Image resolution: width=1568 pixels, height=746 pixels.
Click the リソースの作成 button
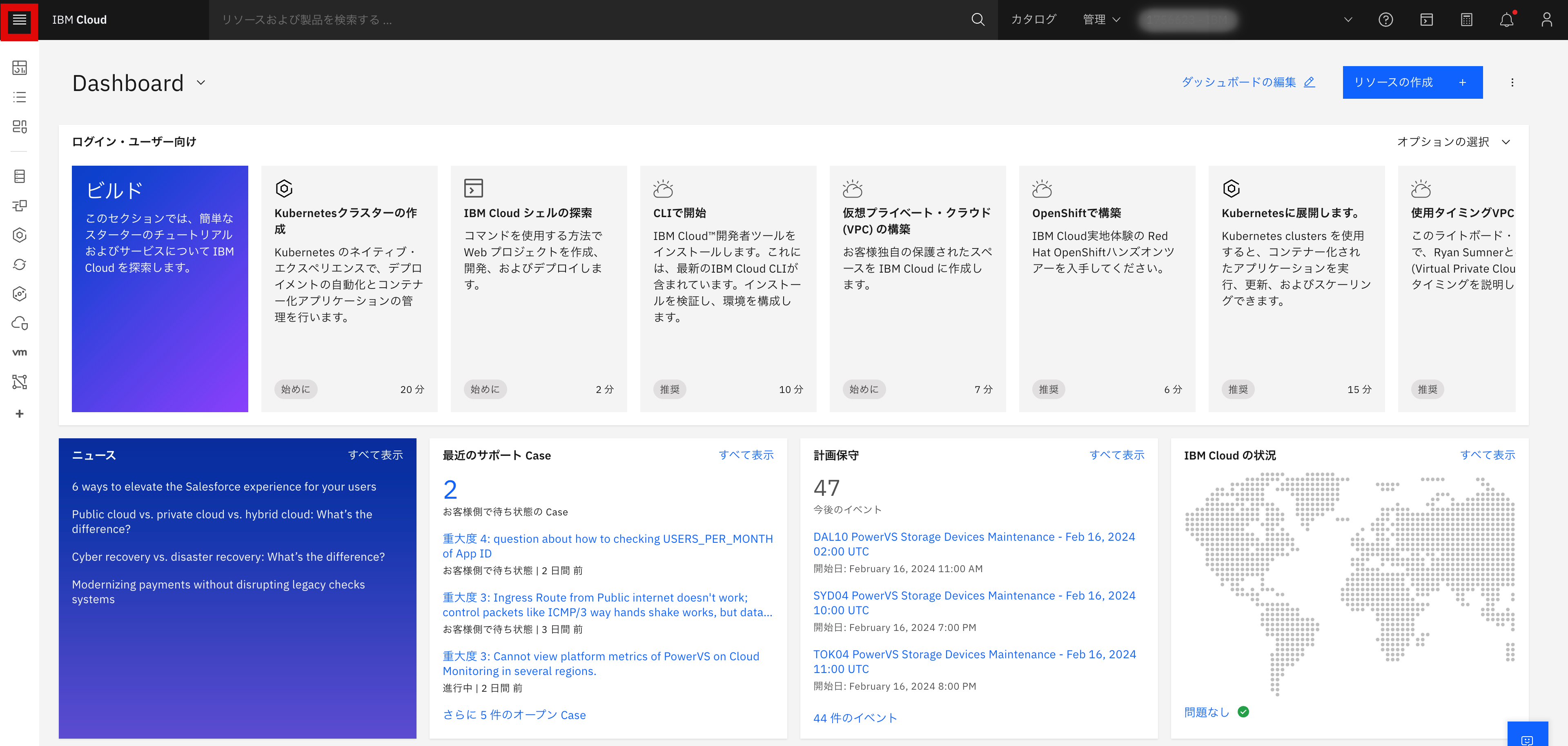click(x=1413, y=82)
